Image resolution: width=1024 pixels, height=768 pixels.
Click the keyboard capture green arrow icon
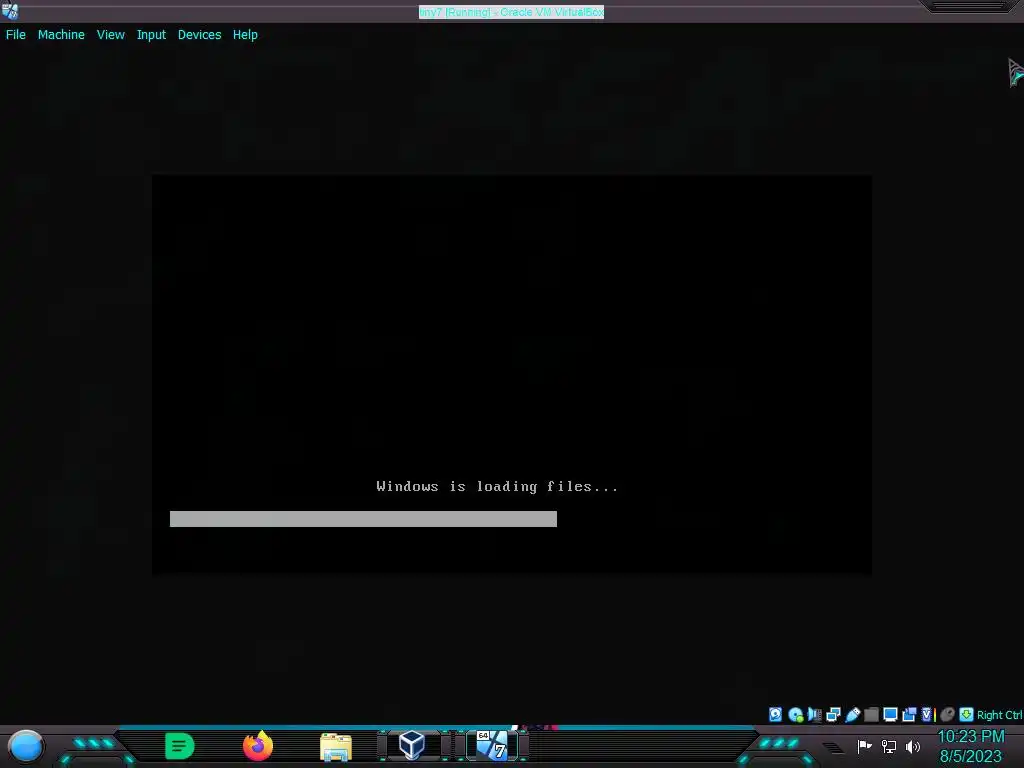(966, 714)
